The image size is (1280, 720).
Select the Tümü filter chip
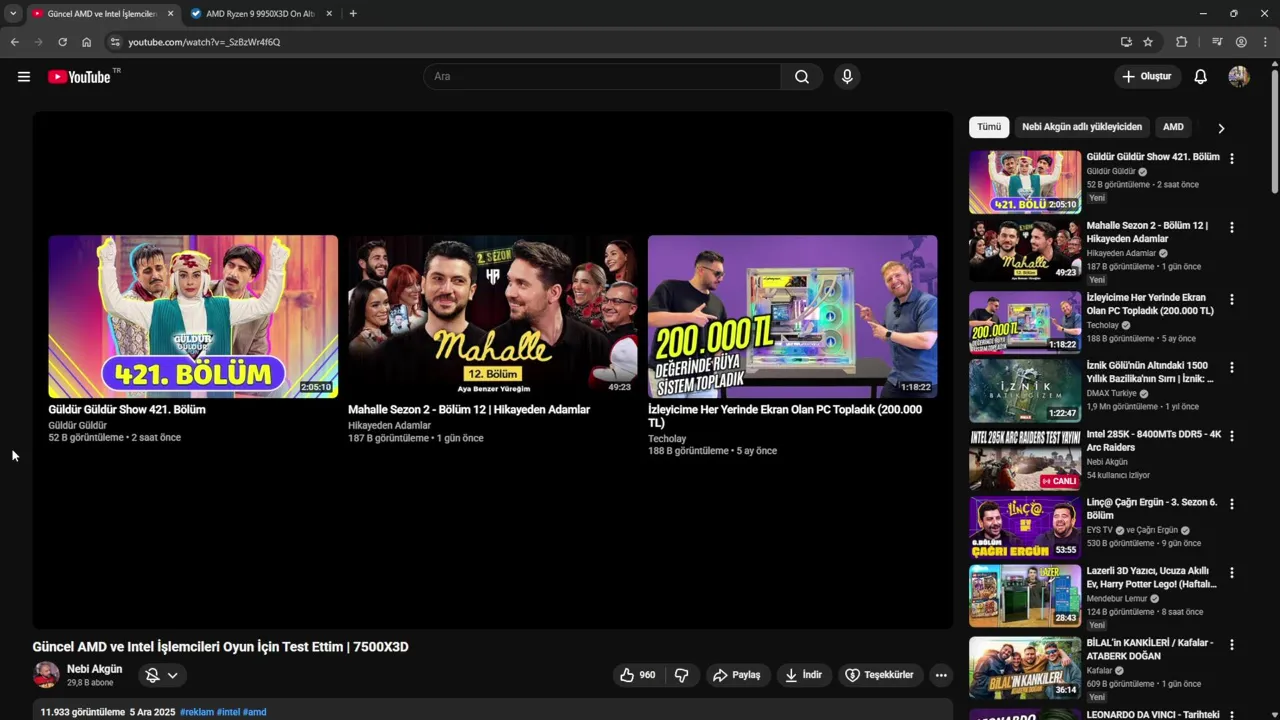tap(989, 127)
